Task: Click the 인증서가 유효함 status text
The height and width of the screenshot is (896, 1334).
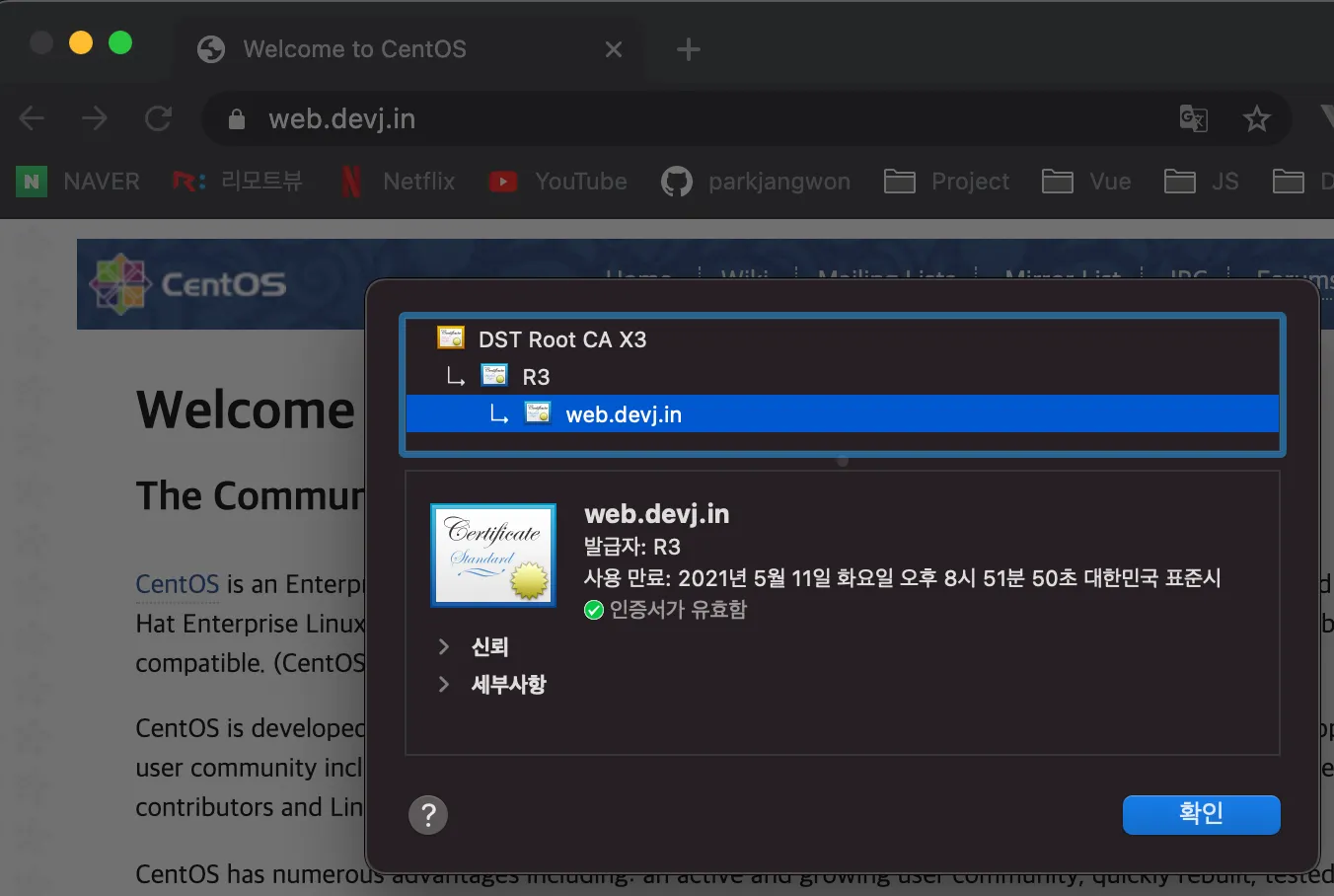Action: pos(678,610)
